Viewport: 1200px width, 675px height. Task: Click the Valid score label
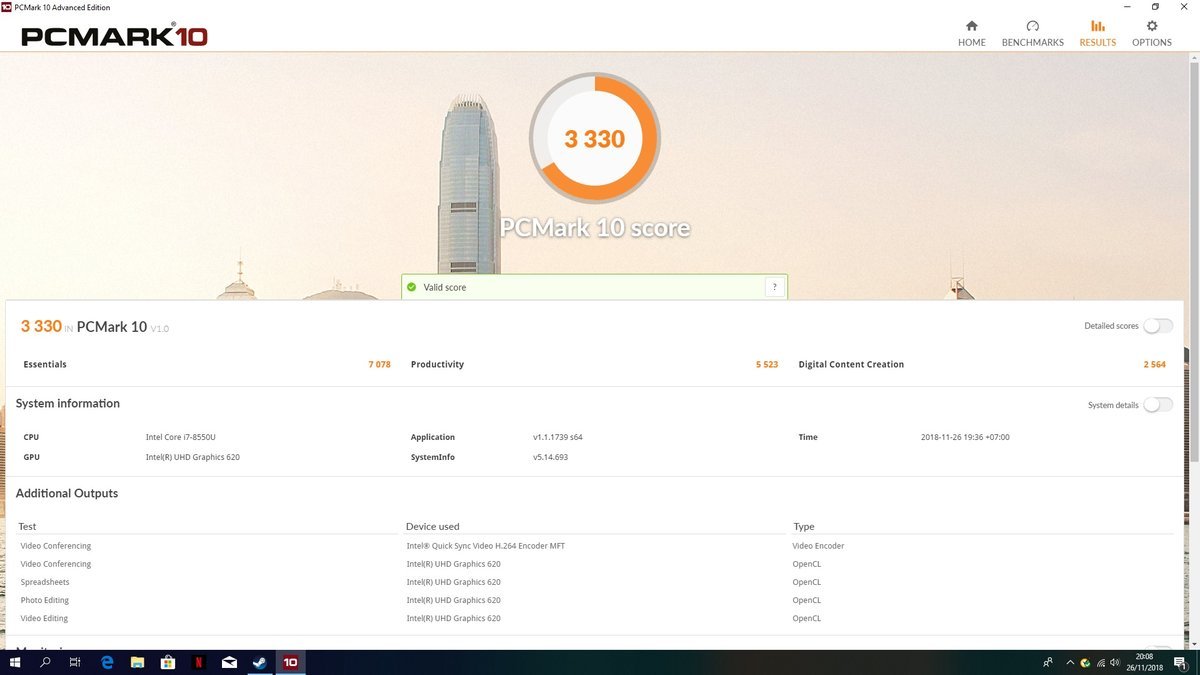tap(444, 287)
